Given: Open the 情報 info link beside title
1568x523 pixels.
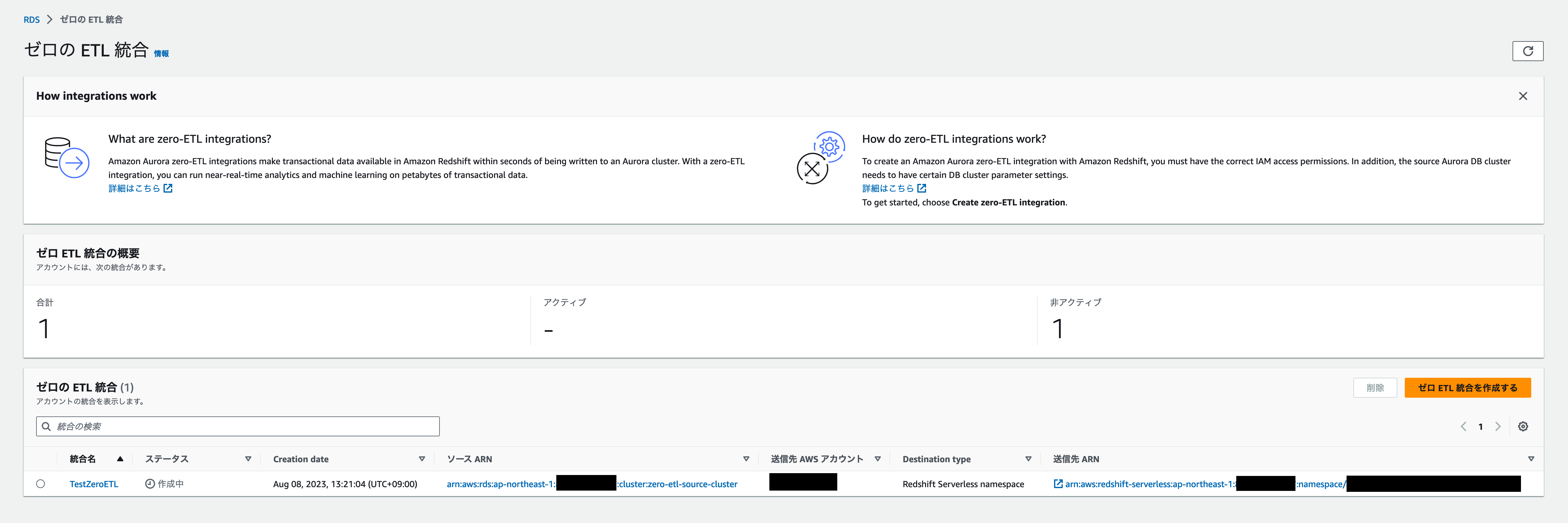Looking at the screenshot, I should tap(161, 54).
